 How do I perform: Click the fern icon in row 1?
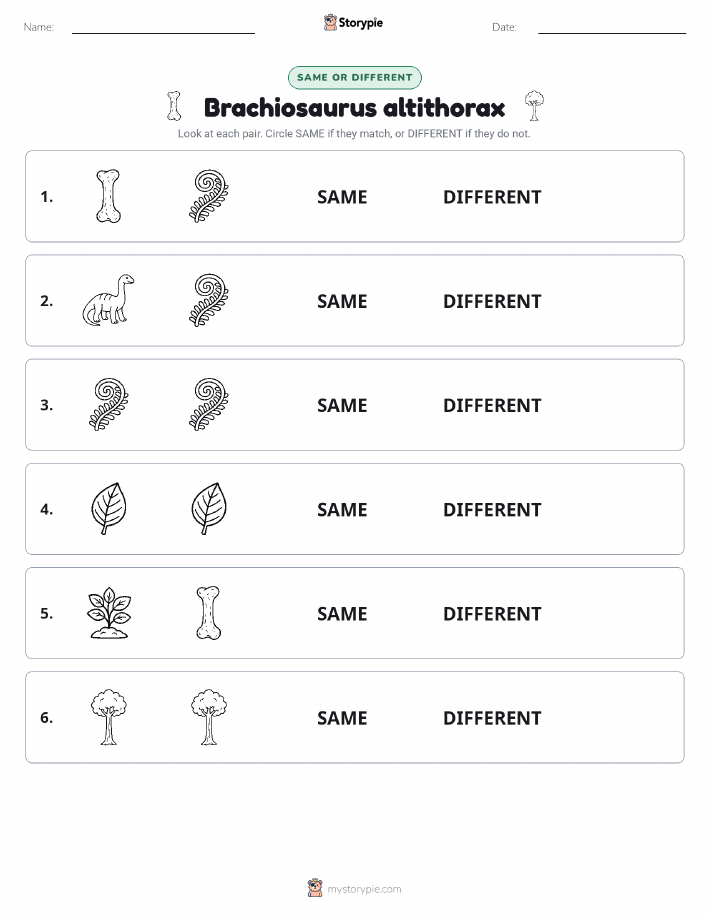pos(209,196)
